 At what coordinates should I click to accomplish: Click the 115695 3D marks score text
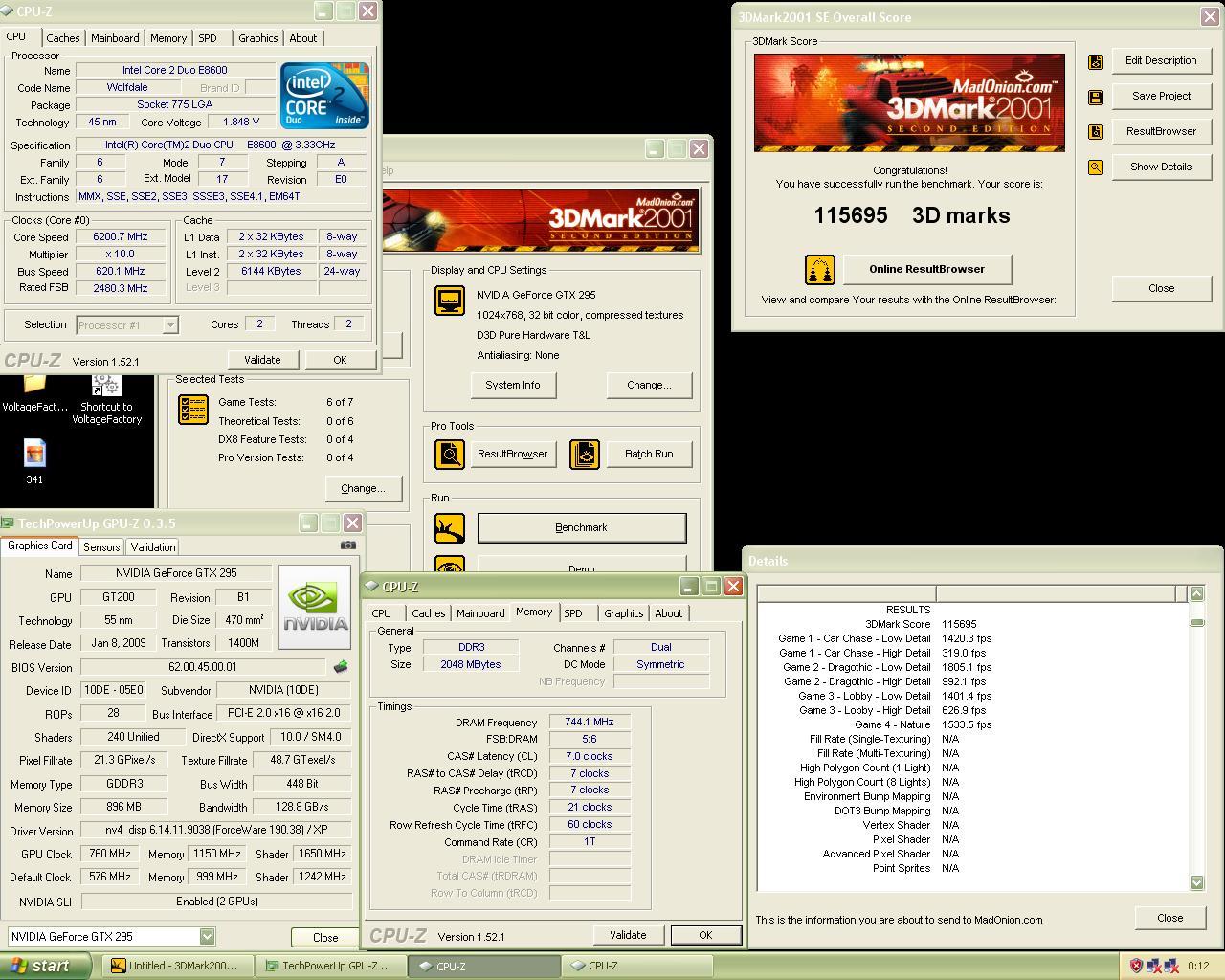[912, 215]
